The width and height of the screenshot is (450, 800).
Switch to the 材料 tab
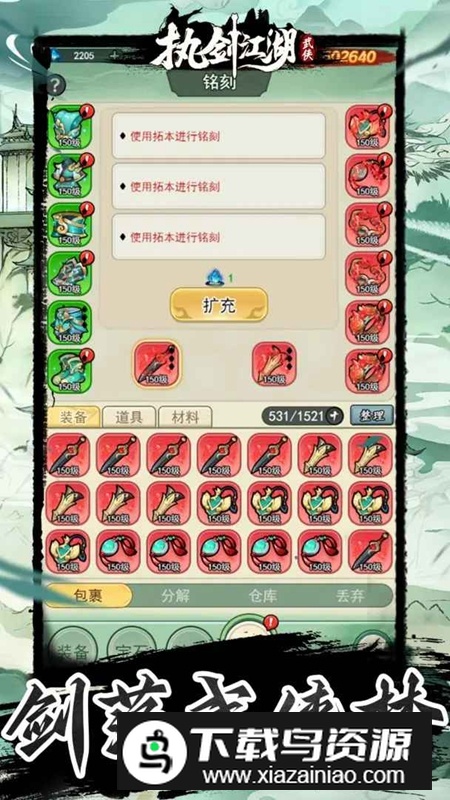tap(185, 418)
